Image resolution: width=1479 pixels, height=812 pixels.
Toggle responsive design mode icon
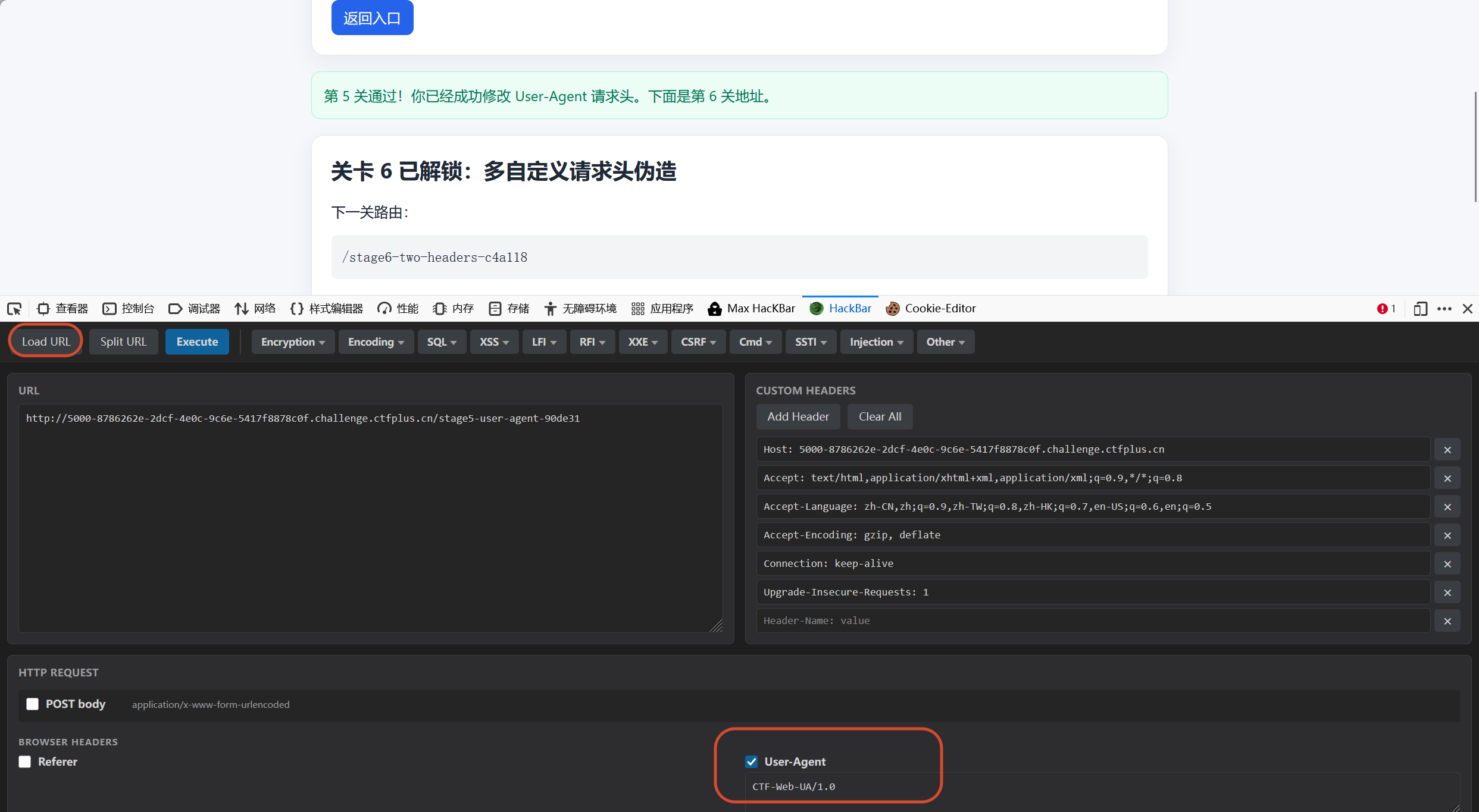pyautogui.click(x=1420, y=309)
